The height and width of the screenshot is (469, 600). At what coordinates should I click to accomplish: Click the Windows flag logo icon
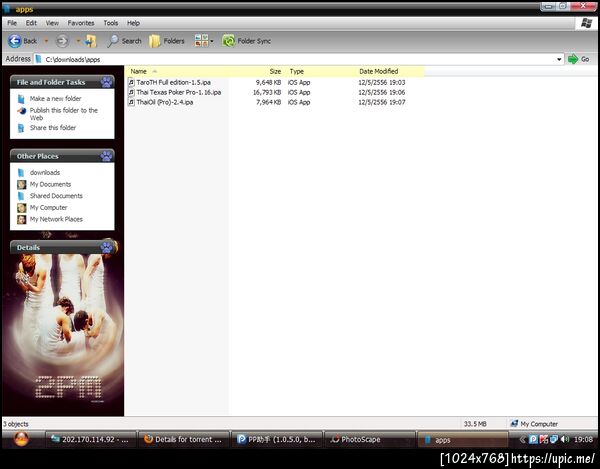(x=586, y=23)
